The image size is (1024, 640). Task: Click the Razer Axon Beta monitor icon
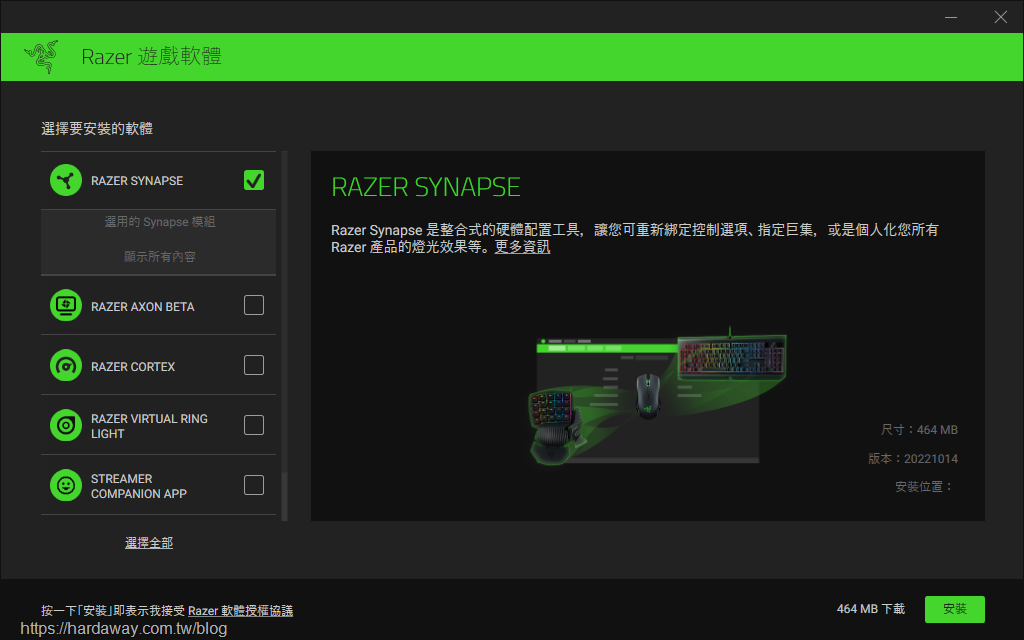click(x=66, y=305)
